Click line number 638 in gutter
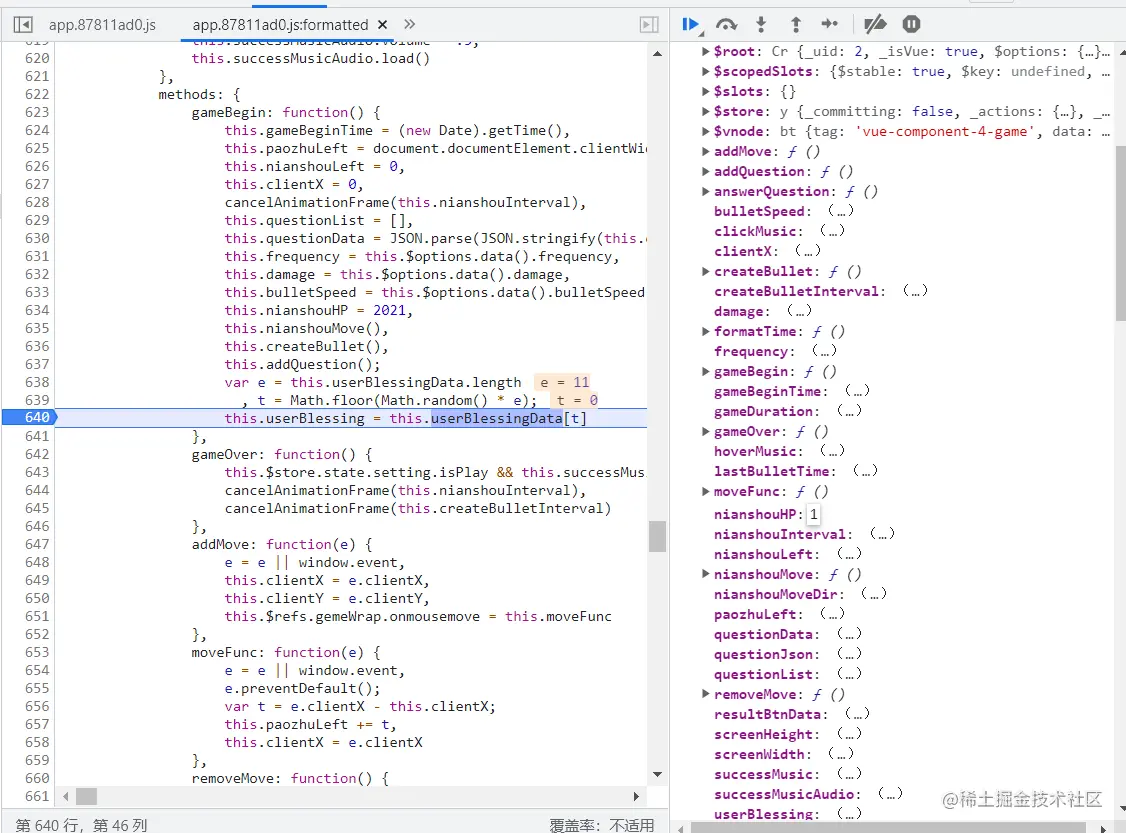1126x833 pixels. [x=37, y=382]
